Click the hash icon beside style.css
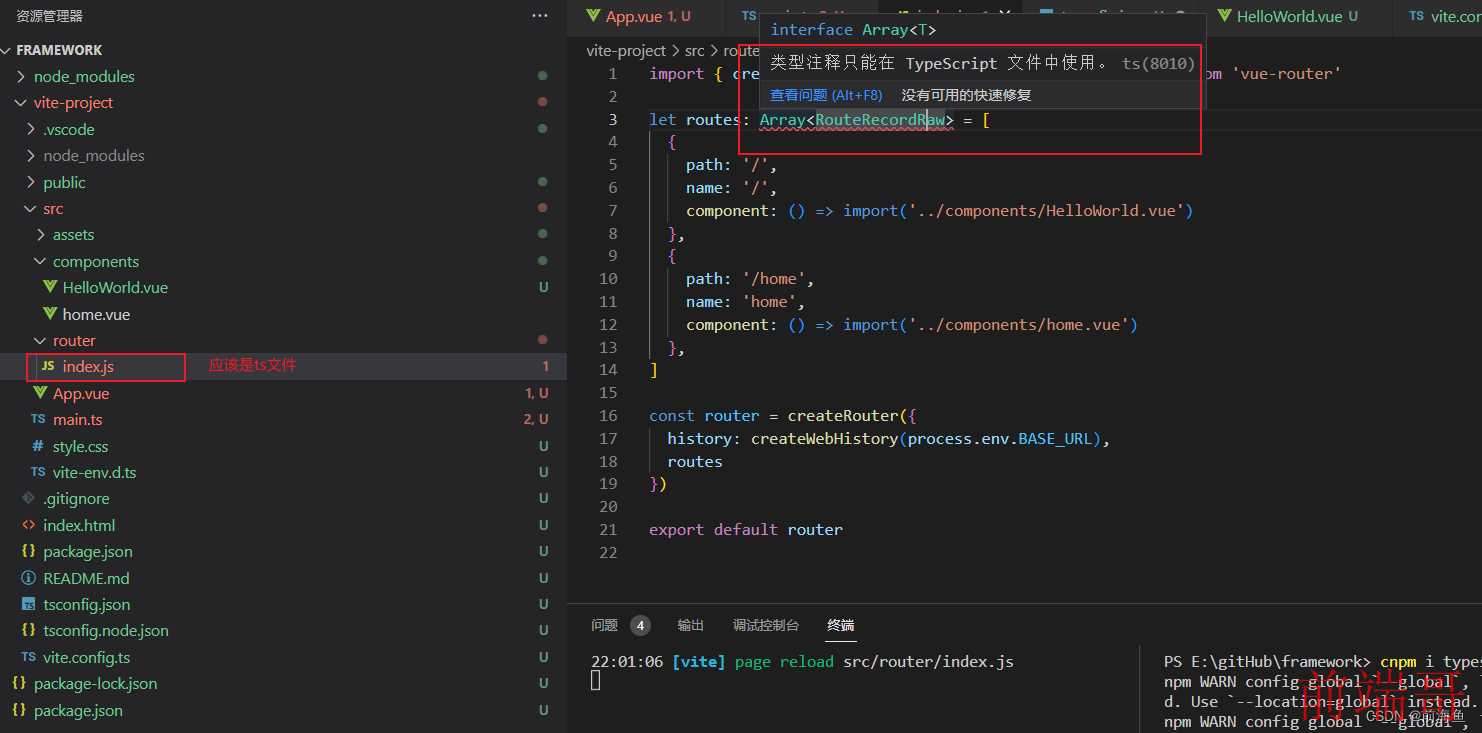The image size is (1482, 733). pos(38,446)
